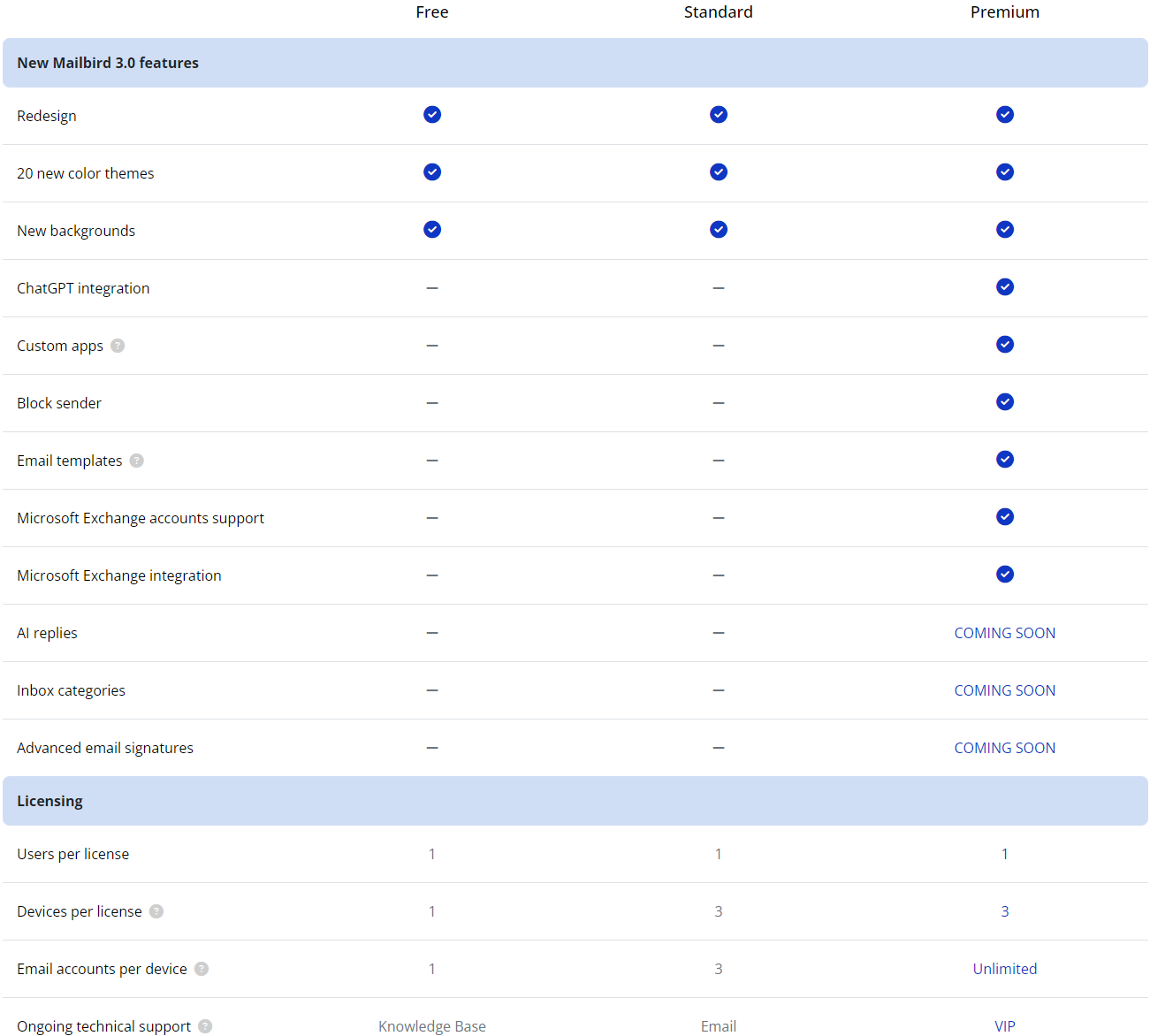Click Users per license label
The height and width of the screenshot is (1036, 1150).
tap(73, 854)
